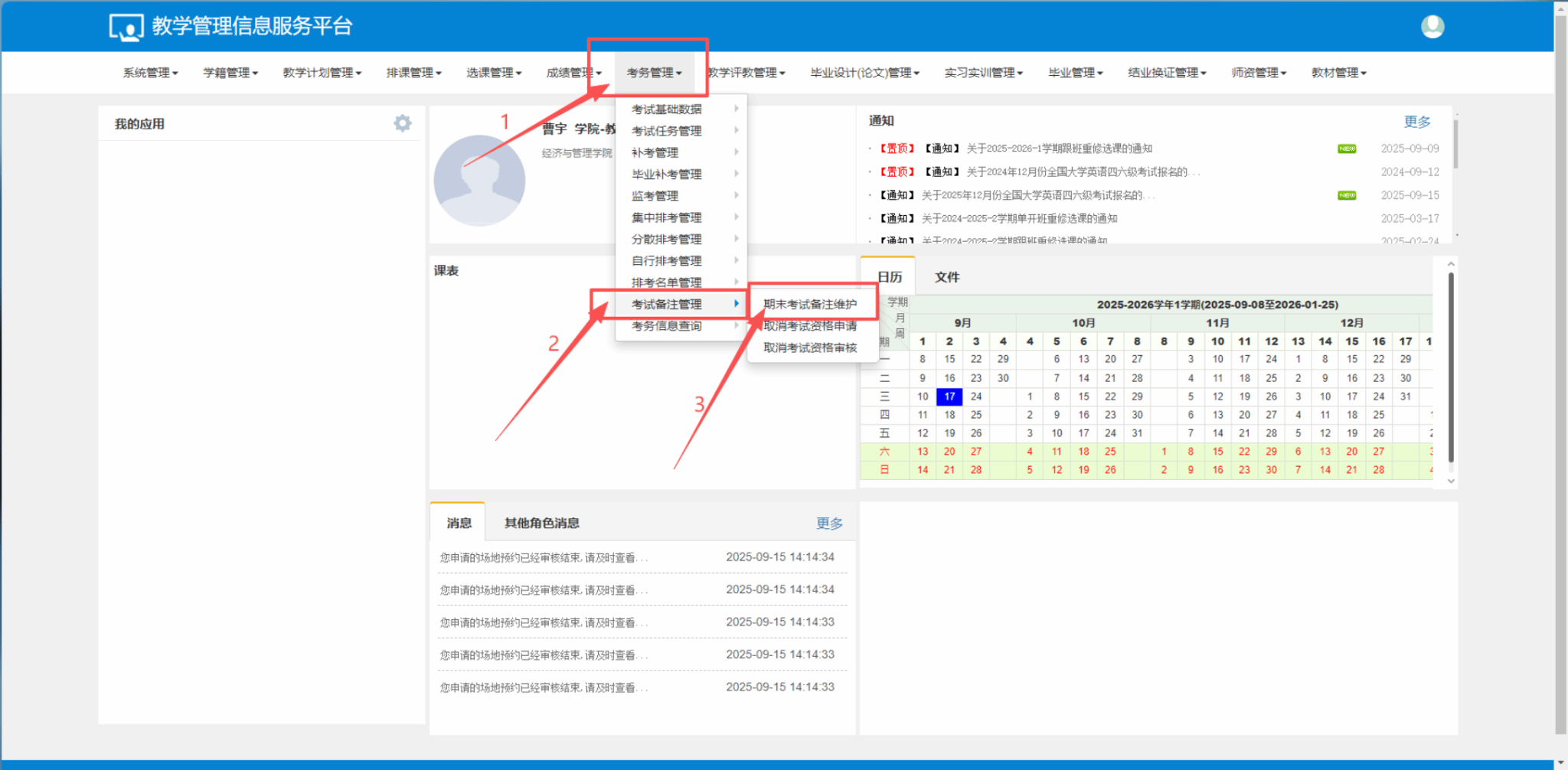The width and height of the screenshot is (1568, 770).
Task: Click the platform logo icon in header
Action: [x=126, y=28]
